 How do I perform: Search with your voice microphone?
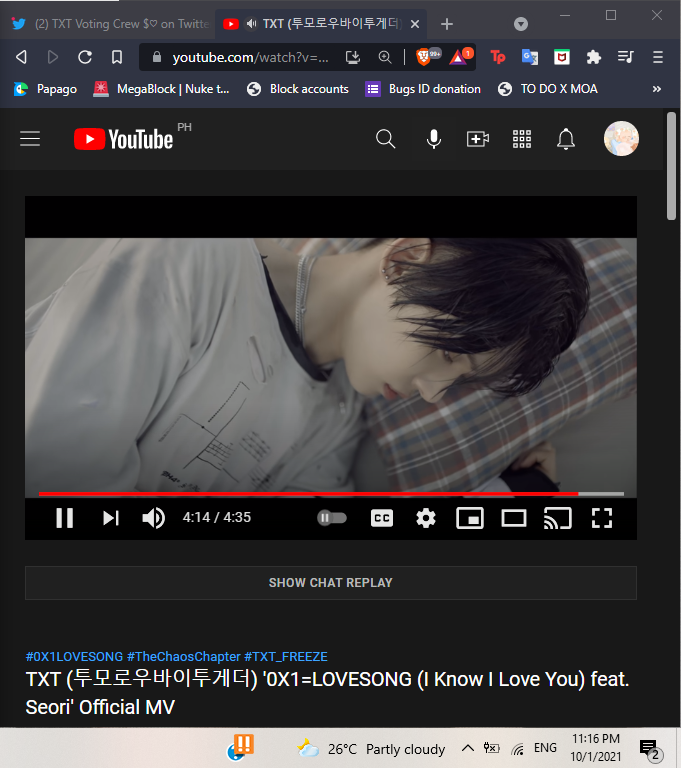434,139
